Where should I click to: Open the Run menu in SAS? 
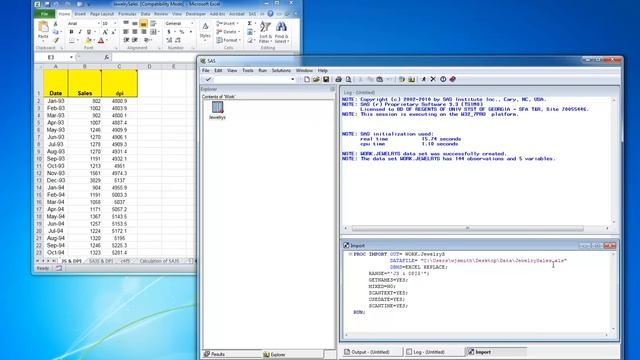tap(262, 71)
